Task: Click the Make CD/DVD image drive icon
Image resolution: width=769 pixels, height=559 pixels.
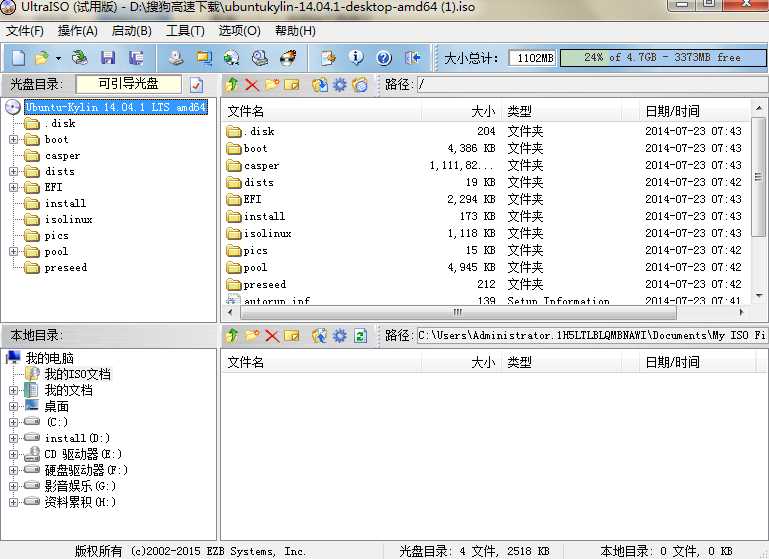Action: (176, 58)
